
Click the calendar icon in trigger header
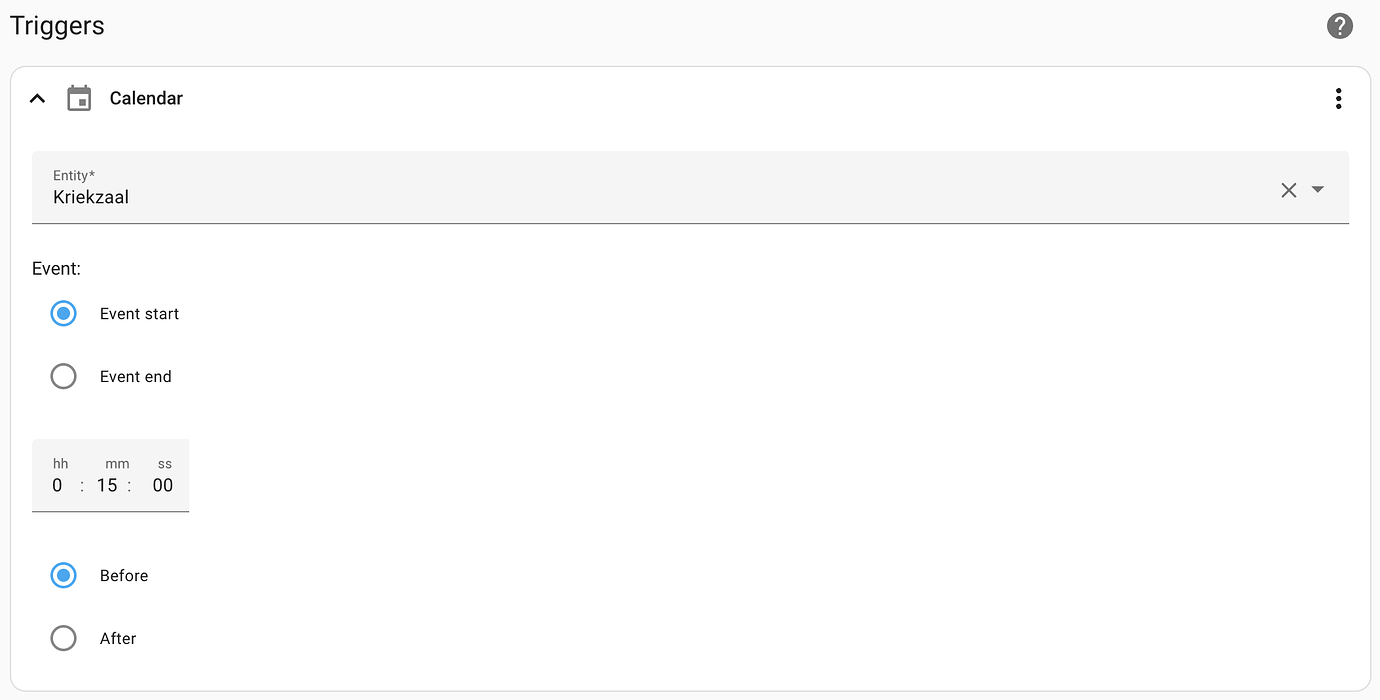click(x=79, y=98)
